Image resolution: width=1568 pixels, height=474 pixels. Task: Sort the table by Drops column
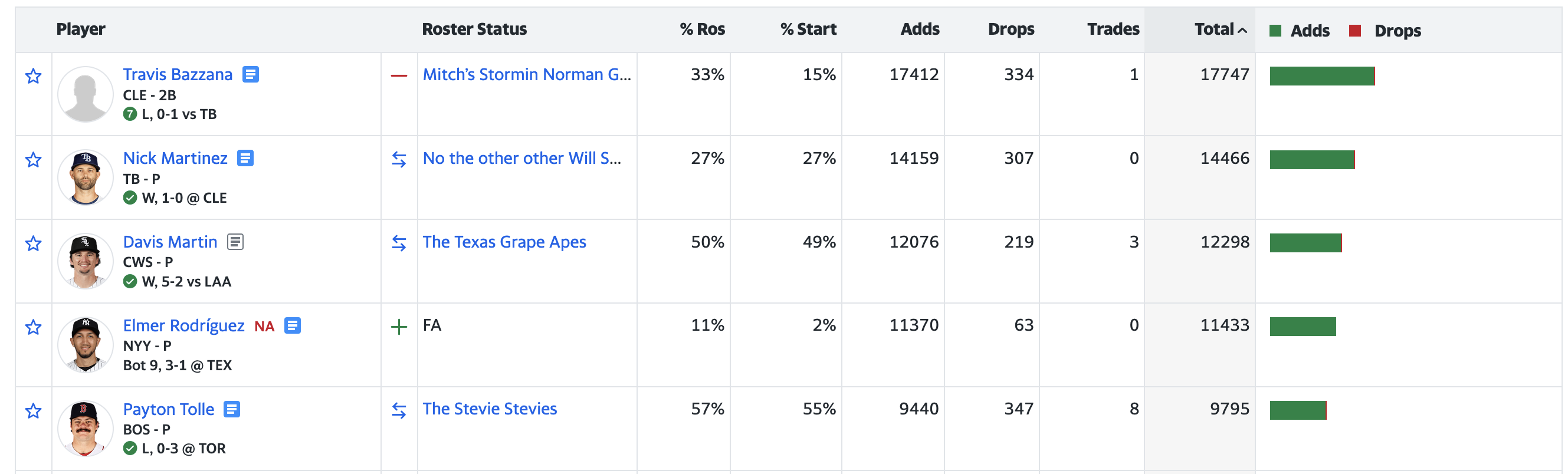click(x=1011, y=29)
